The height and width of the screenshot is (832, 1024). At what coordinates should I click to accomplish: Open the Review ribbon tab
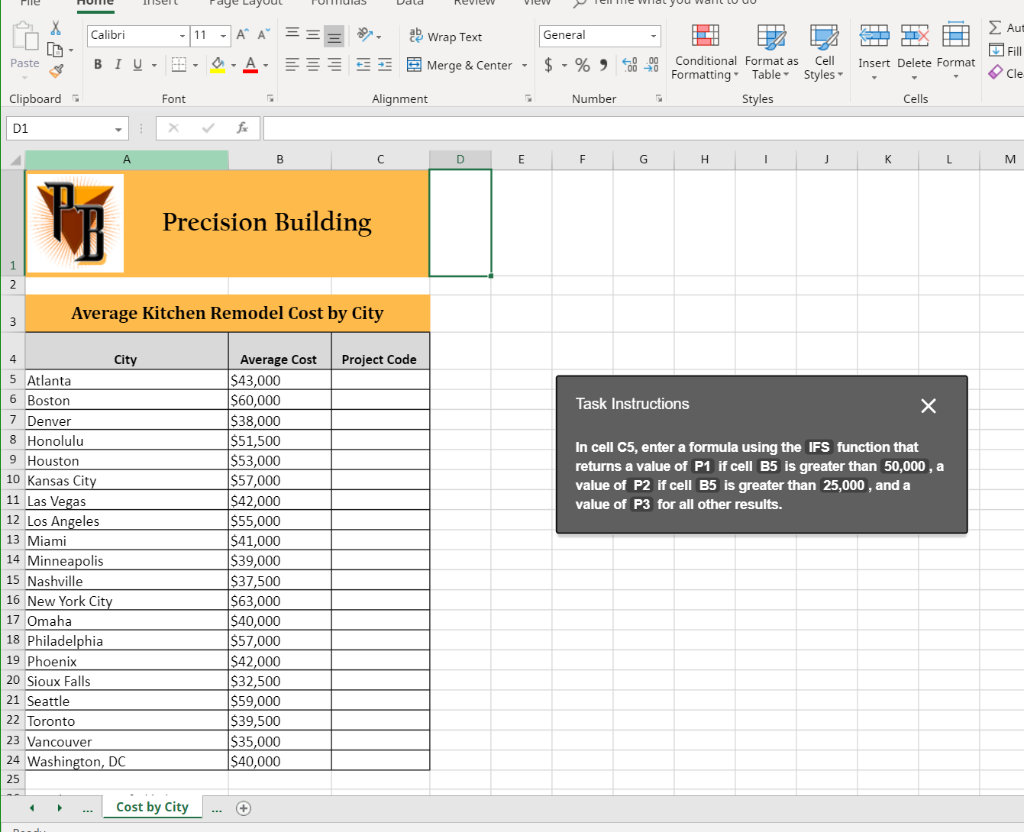pyautogui.click(x=474, y=4)
